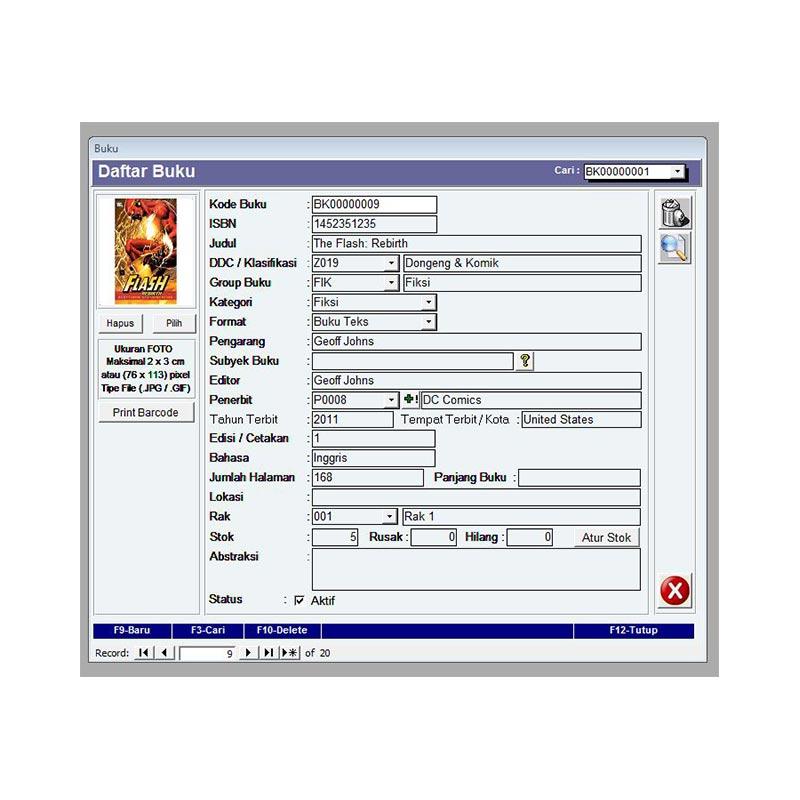Image resolution: width=800 pixels, height=800 pixels.
Task: Toggle the Aktif status checkbox
Action: coord(299,601)
